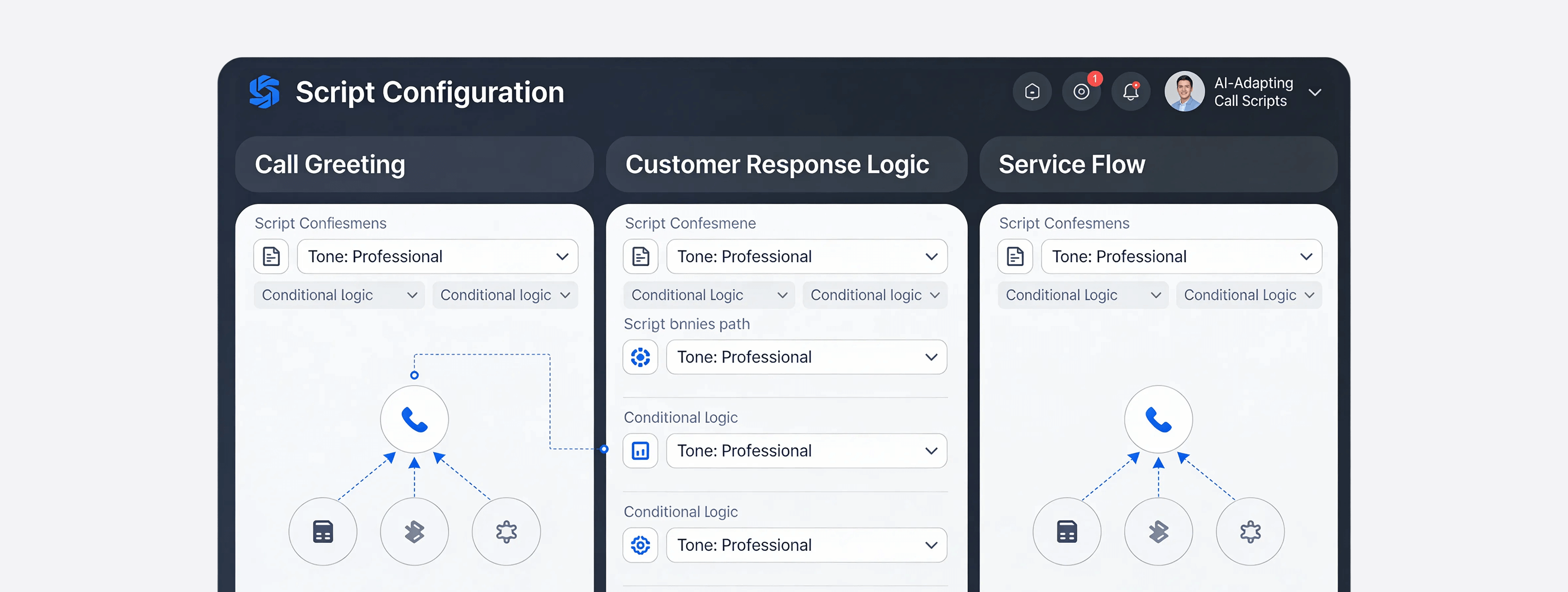
Task: Click the document icon in Service Flow panel
Action: point(1015,257)
